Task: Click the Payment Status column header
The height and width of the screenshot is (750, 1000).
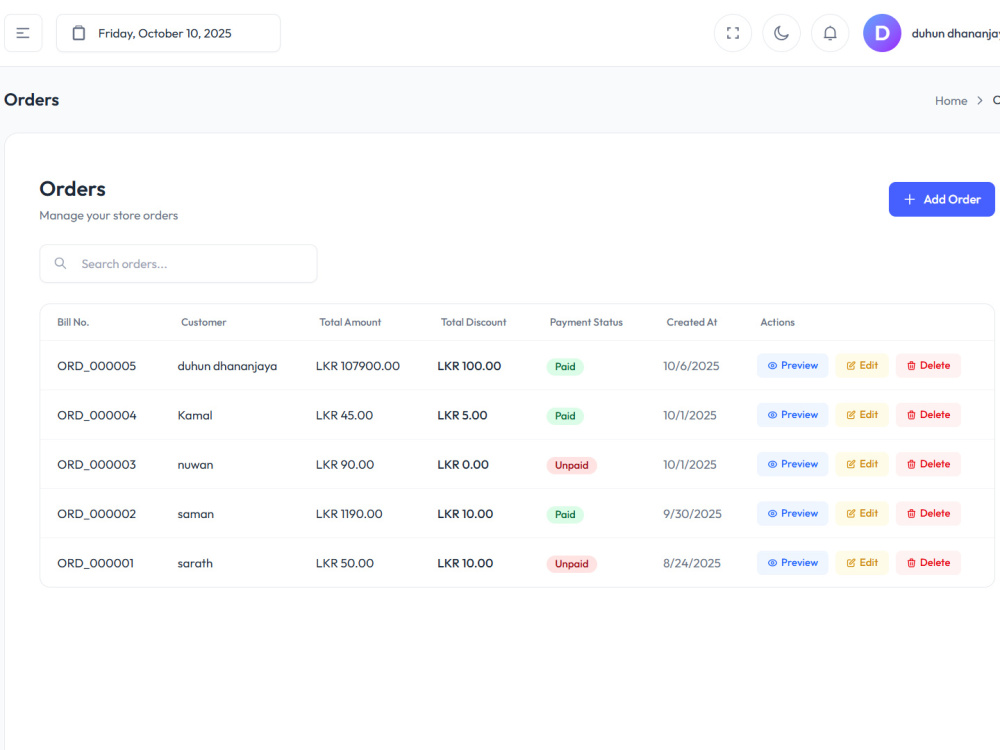Action: click(586, 322)
